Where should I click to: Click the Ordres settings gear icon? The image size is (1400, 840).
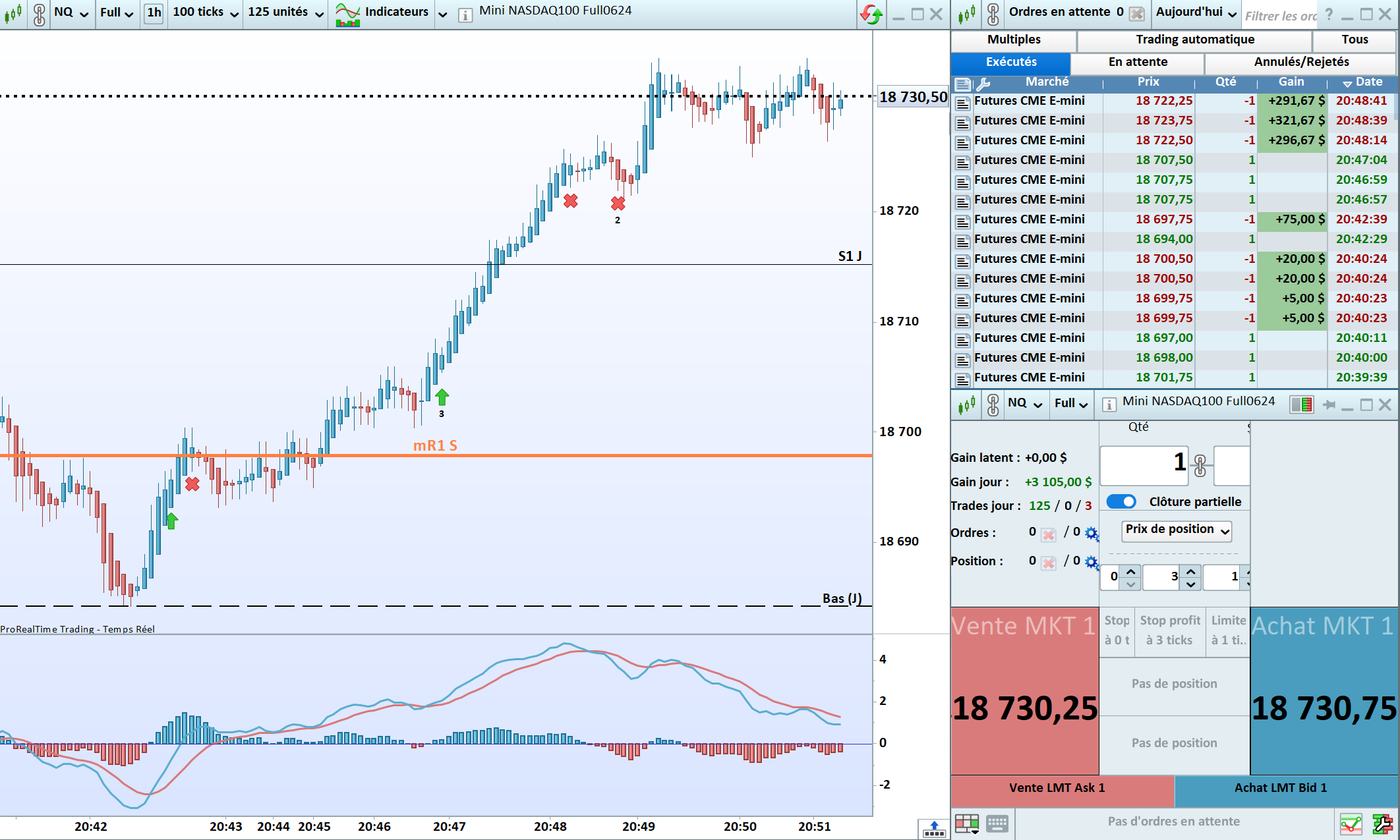point(1092,533)
